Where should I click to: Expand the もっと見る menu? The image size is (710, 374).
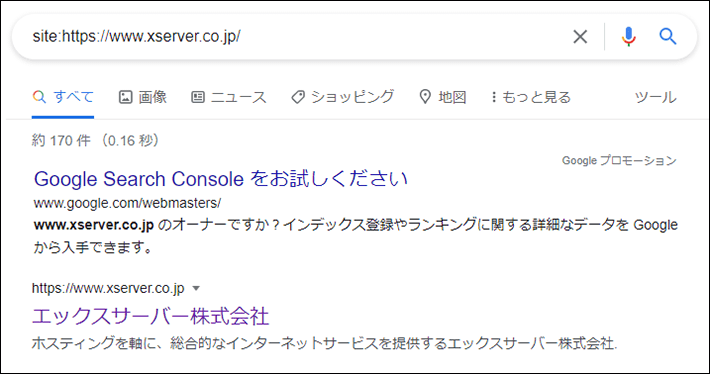531,97
